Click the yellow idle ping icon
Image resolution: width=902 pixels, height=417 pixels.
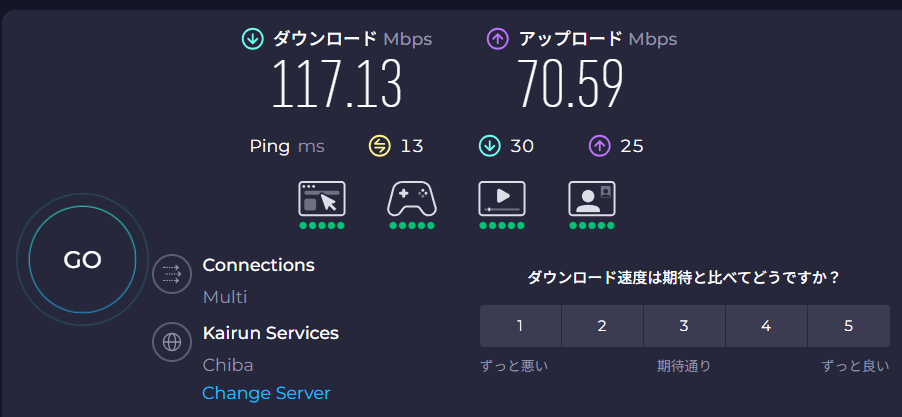(380, 146)
